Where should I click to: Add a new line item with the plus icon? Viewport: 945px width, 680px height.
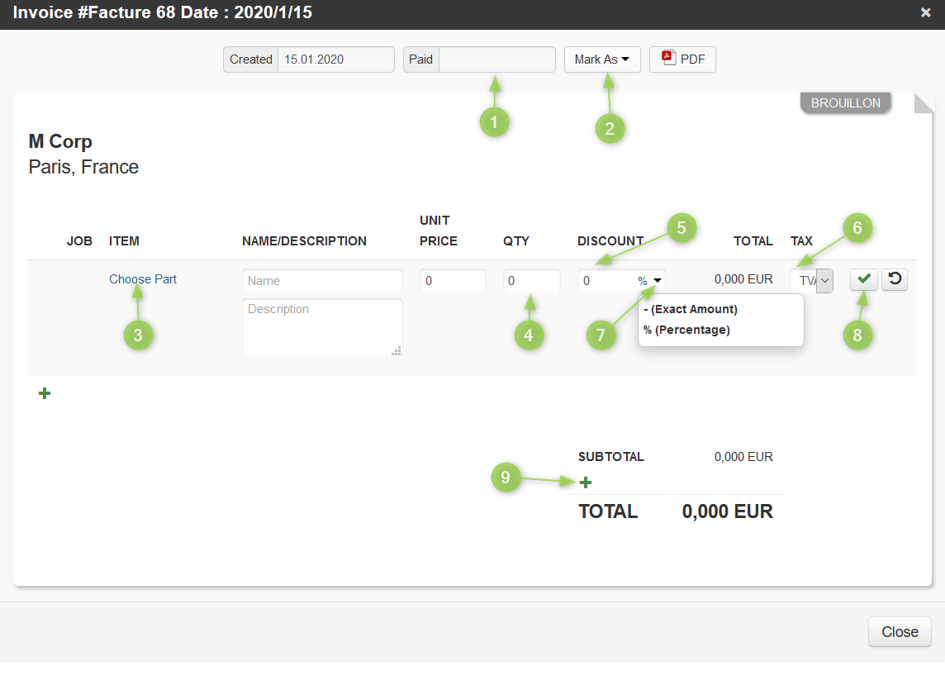point(44,393)
